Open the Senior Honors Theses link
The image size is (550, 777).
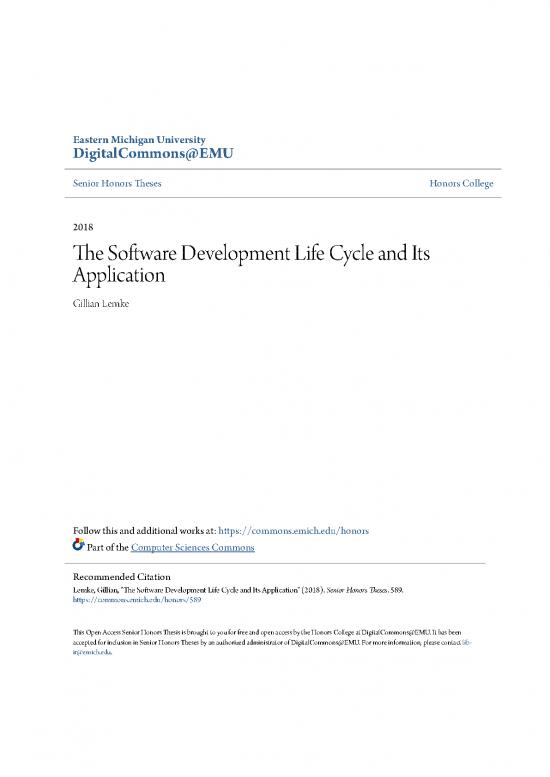117,183
